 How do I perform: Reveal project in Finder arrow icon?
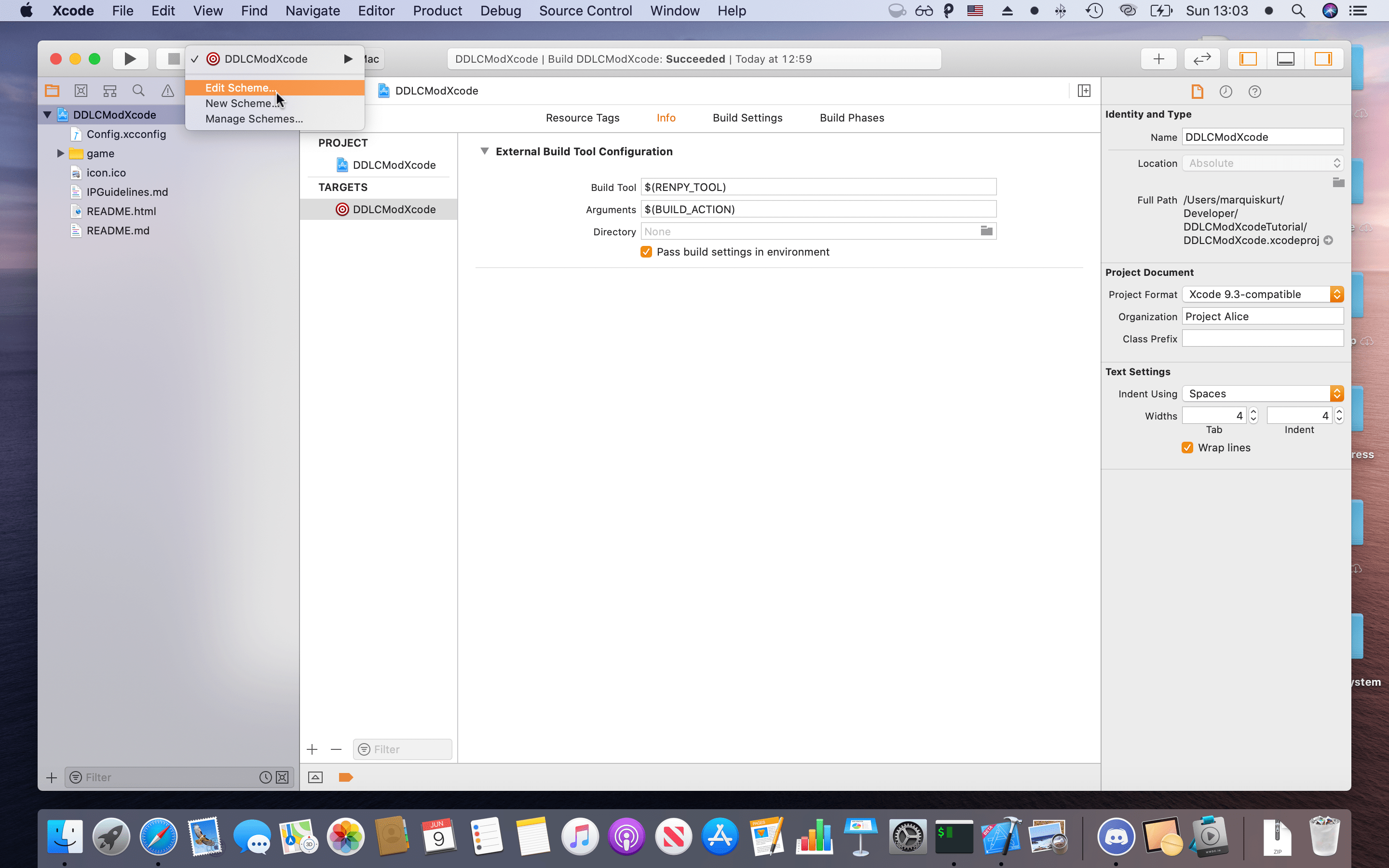pyautogui.click(x=1328, y=240)
